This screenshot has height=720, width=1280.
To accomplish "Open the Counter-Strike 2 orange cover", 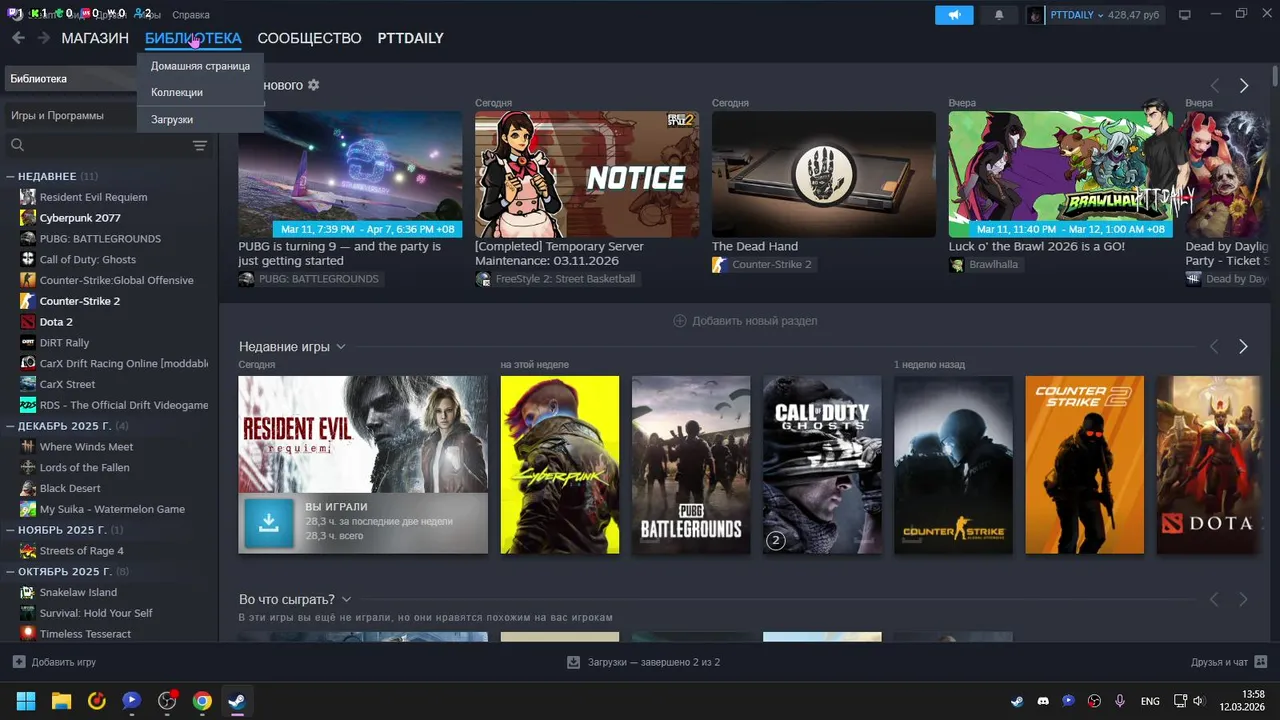I will pos(1084,465).
